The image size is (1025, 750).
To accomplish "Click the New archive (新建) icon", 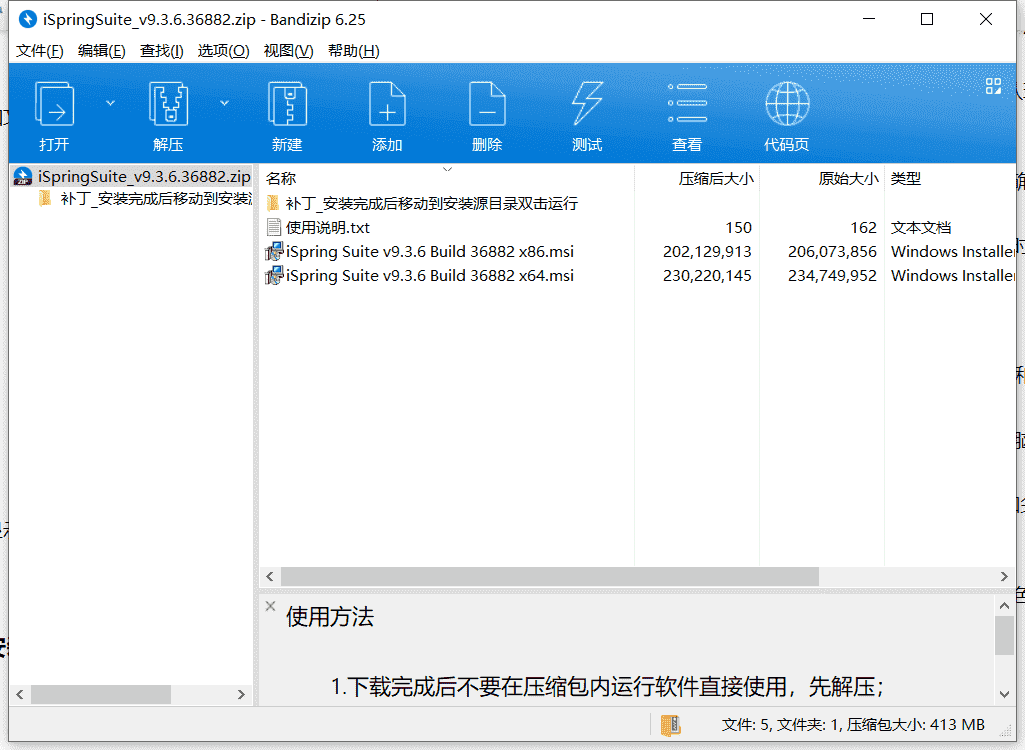I will (287, 103).
